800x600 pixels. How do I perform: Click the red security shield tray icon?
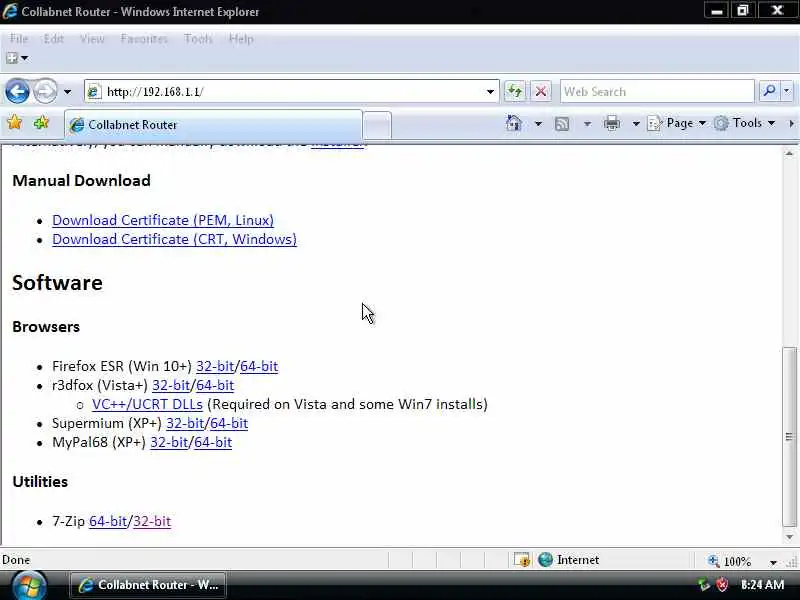coord(722,585)
